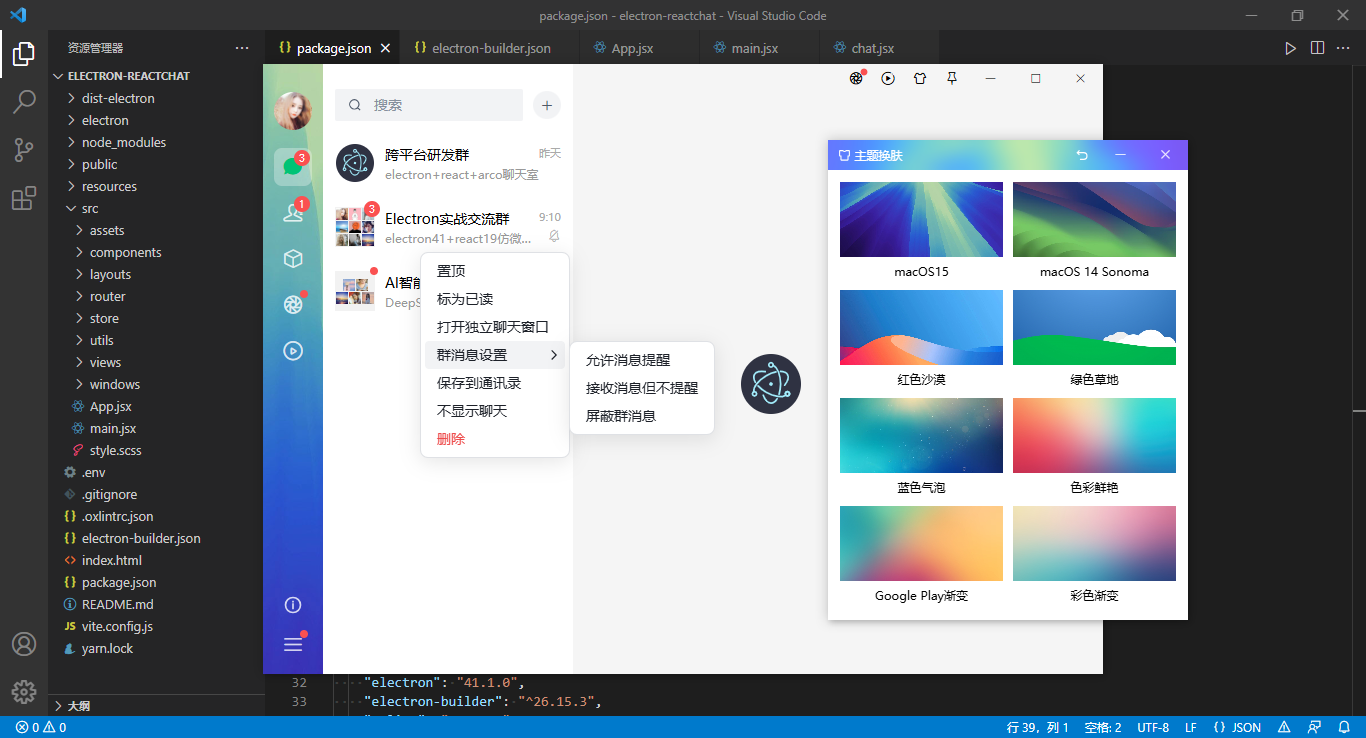Image resolution: width=1366 pixels, height=738 pixels.
Task: Pick the 色彩鲜艳 gradient swatch
Action: point(1094,436)
